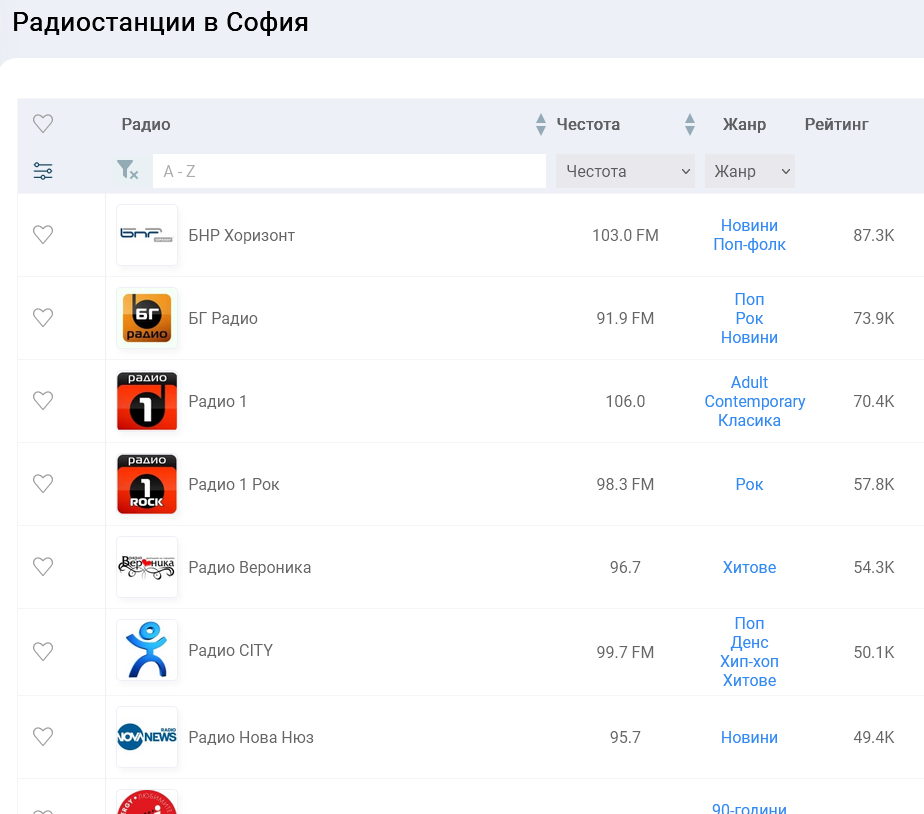Toggle the favorites heart in table header

click(x=43, y=124)
